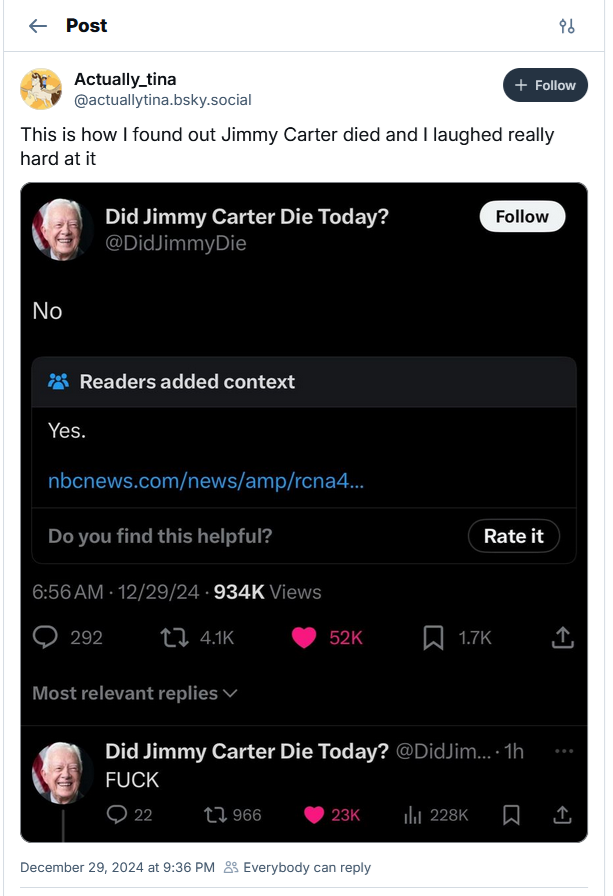The width and height of the screenshot is (613, 896).
Task: Click the repost icon showing 4.1K
Action: tap(175, 637)
